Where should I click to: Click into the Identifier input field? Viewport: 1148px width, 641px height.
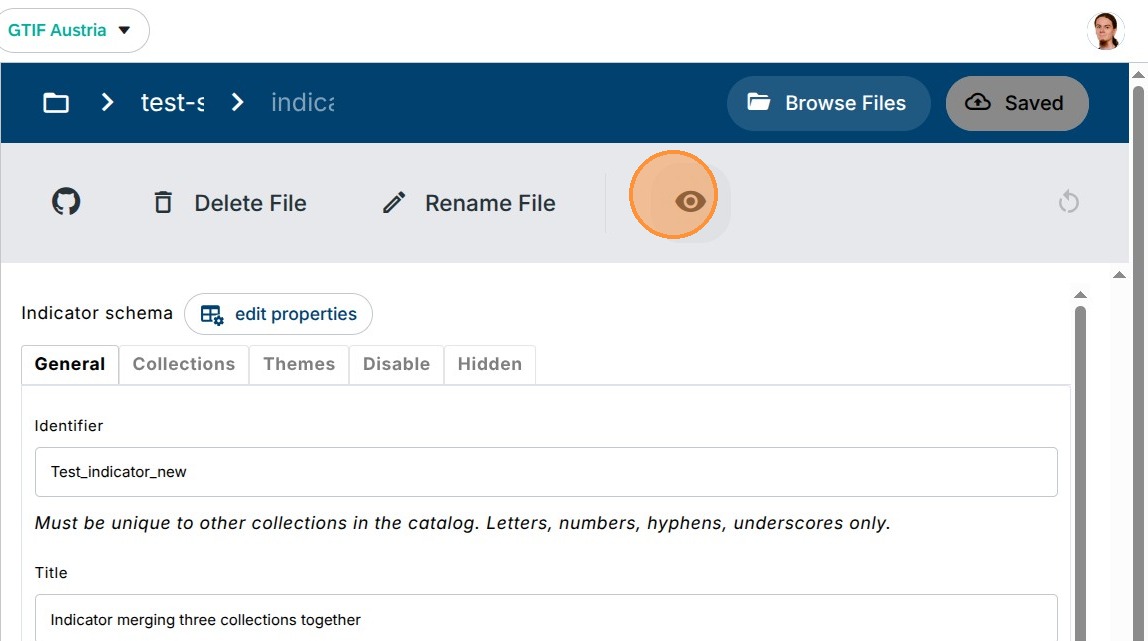click(546, 472)
